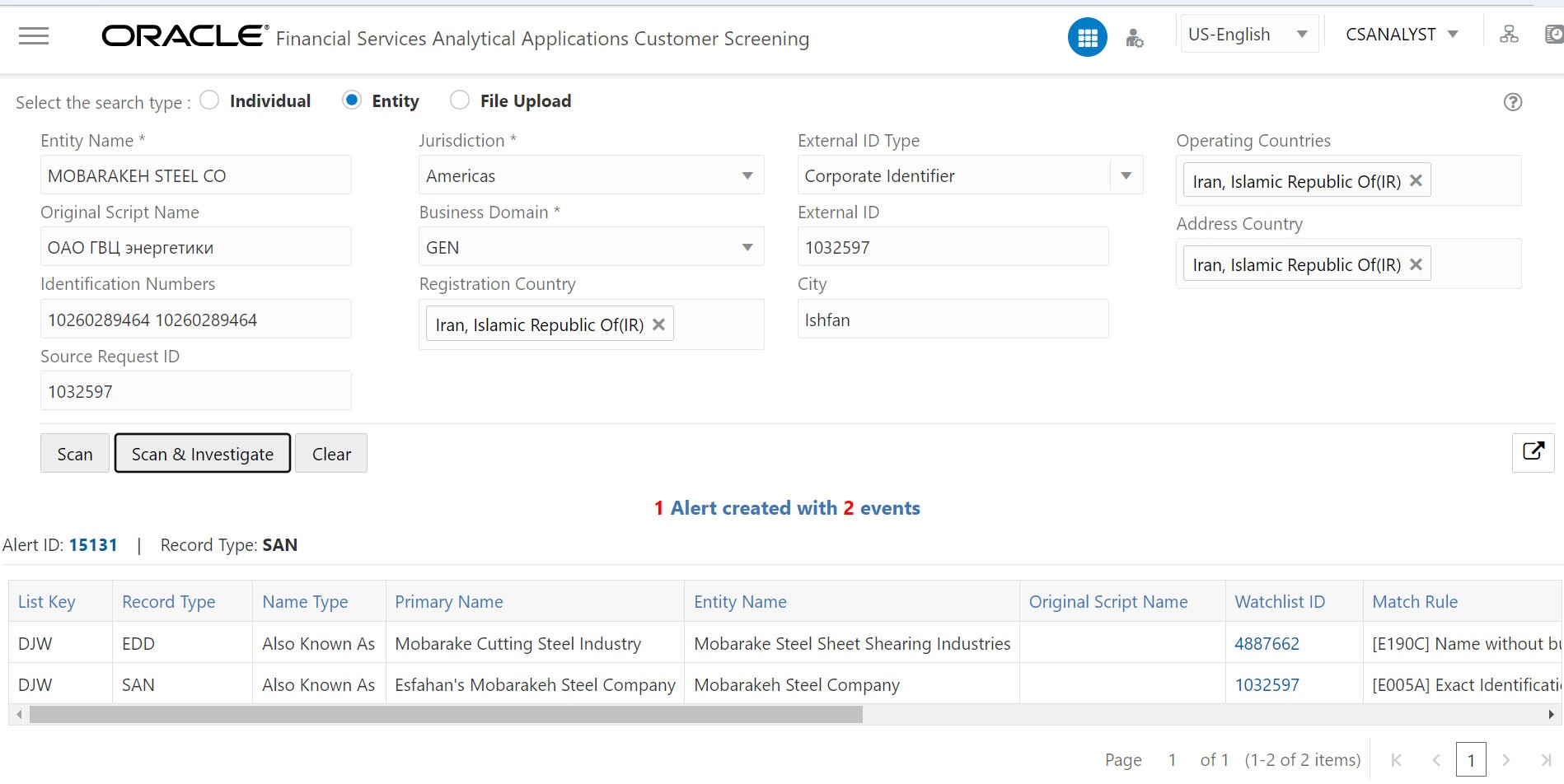1564x784 pixels.
Task: Open the CSANALYST user menu
Action: (x=1402, y=35)
